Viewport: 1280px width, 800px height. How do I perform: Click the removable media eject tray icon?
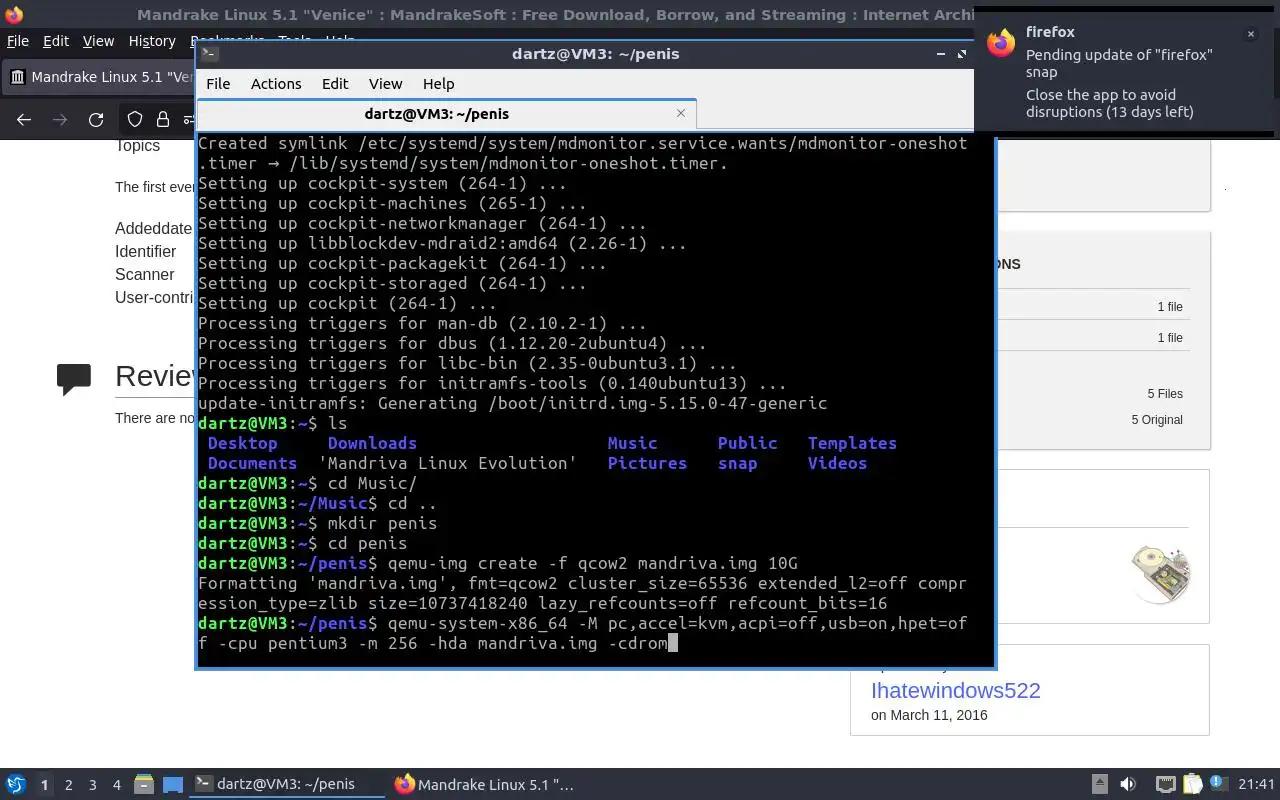(1099, 784)
